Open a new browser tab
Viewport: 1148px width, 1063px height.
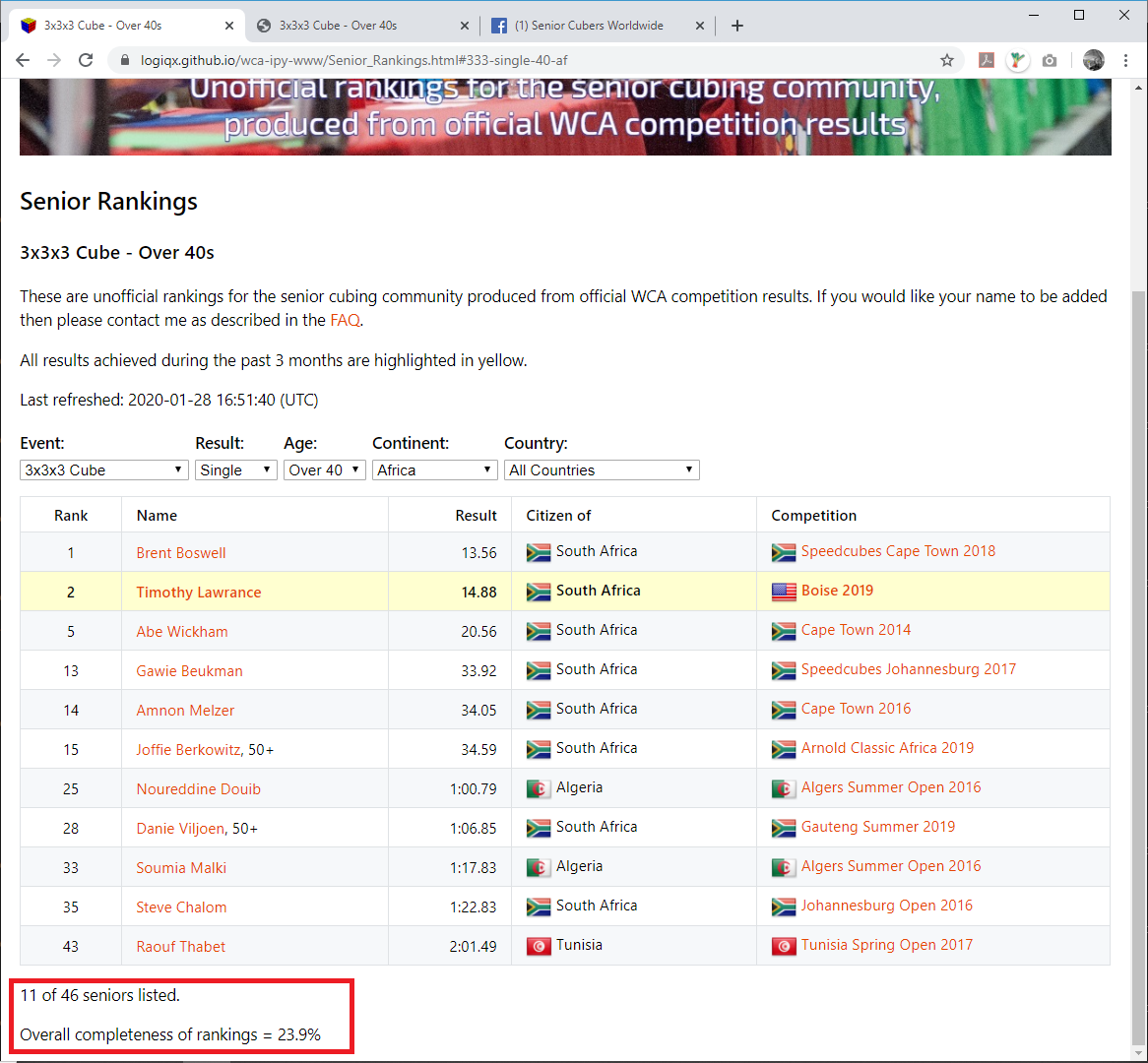pyautogui.click(x=737, y=26)
